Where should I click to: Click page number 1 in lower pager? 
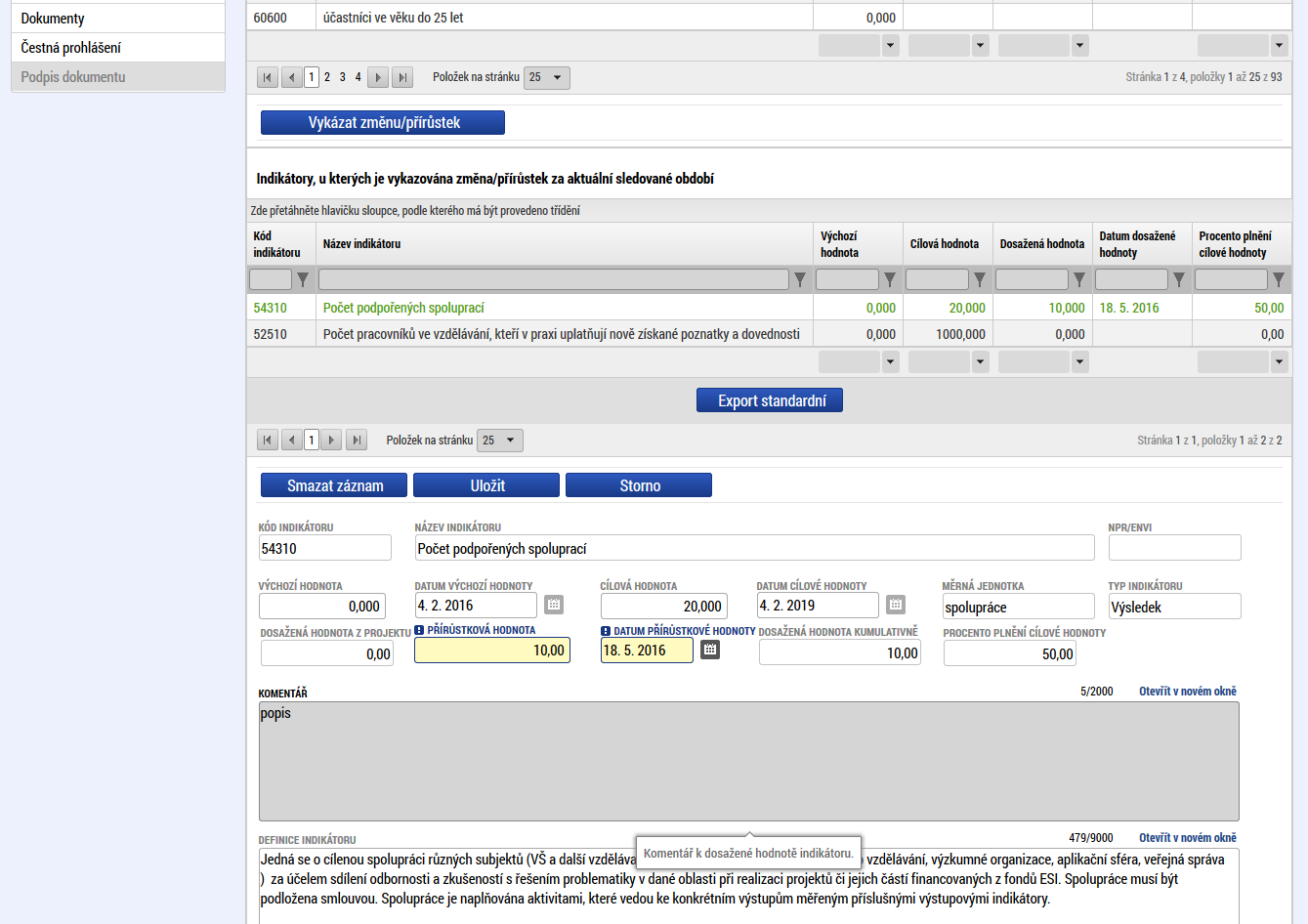(x=312, y=441)
